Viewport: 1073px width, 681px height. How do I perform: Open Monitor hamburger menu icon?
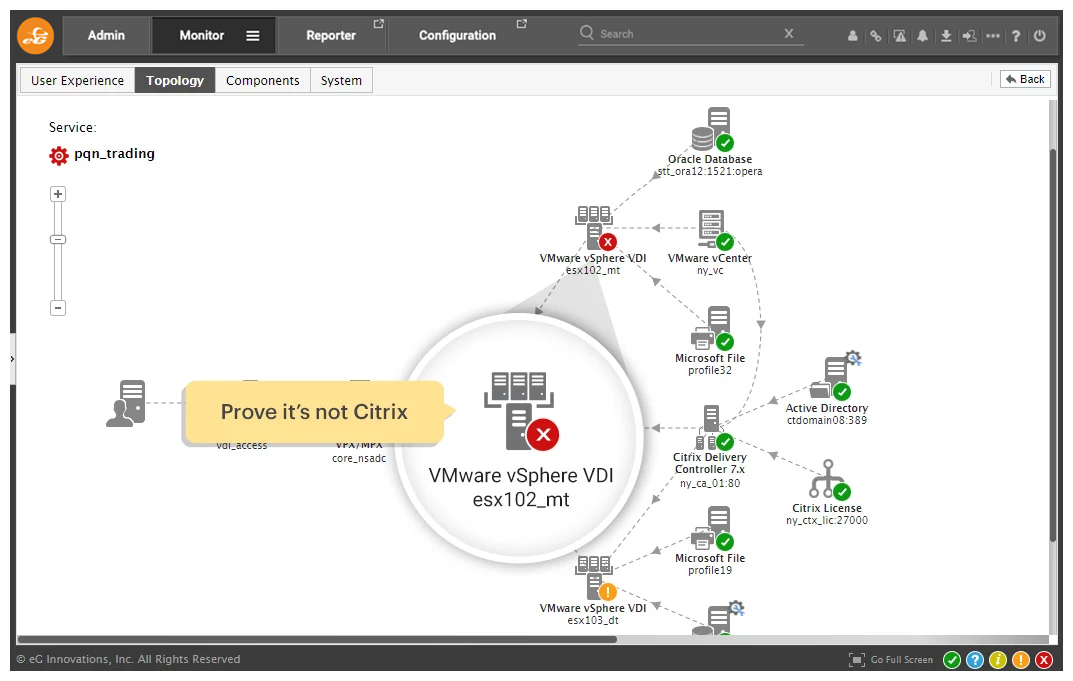click(253, 36)
